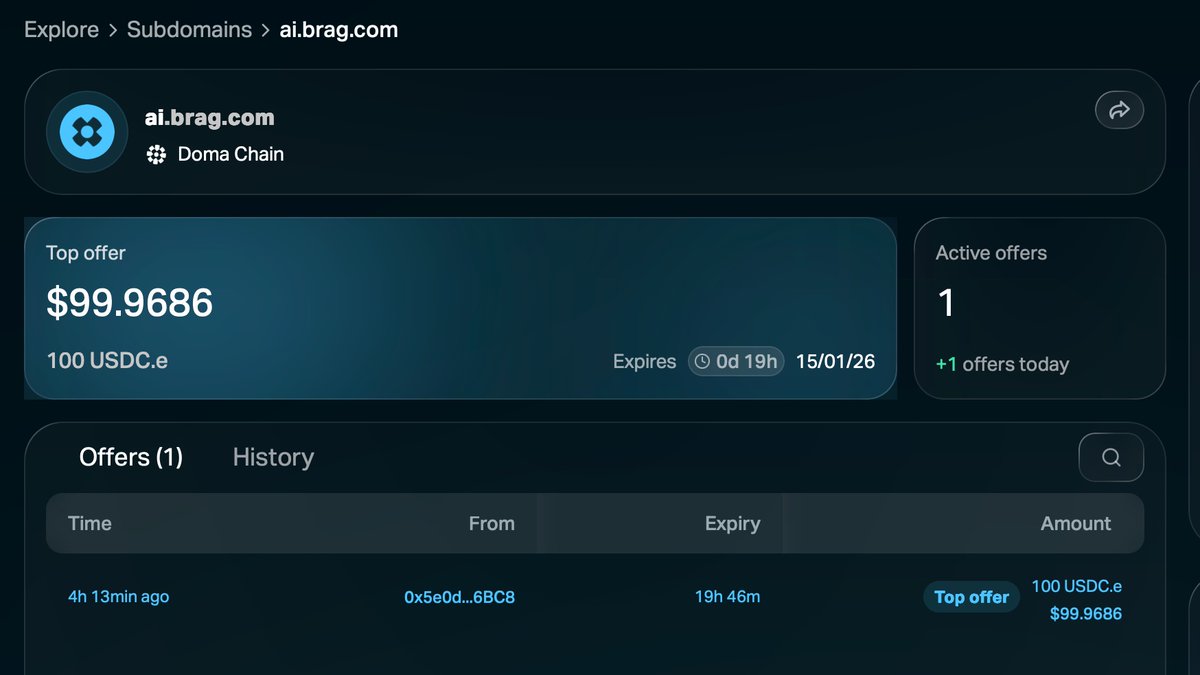The image size is (1200, 675).
Task: Select the Offers (1) tab
Action: [x=131, y=457]
